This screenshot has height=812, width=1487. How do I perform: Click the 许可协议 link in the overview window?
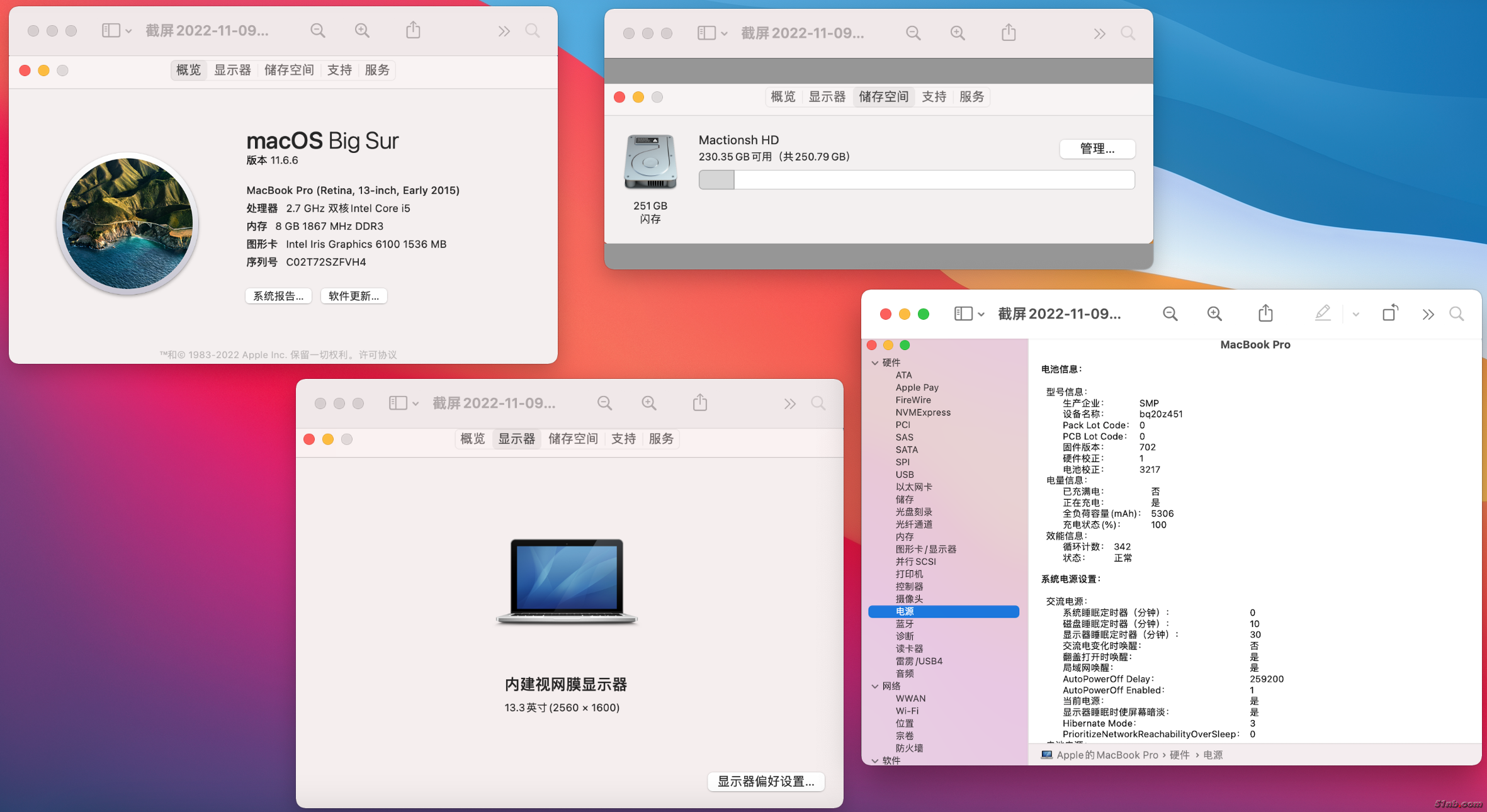tap(378, 354)
